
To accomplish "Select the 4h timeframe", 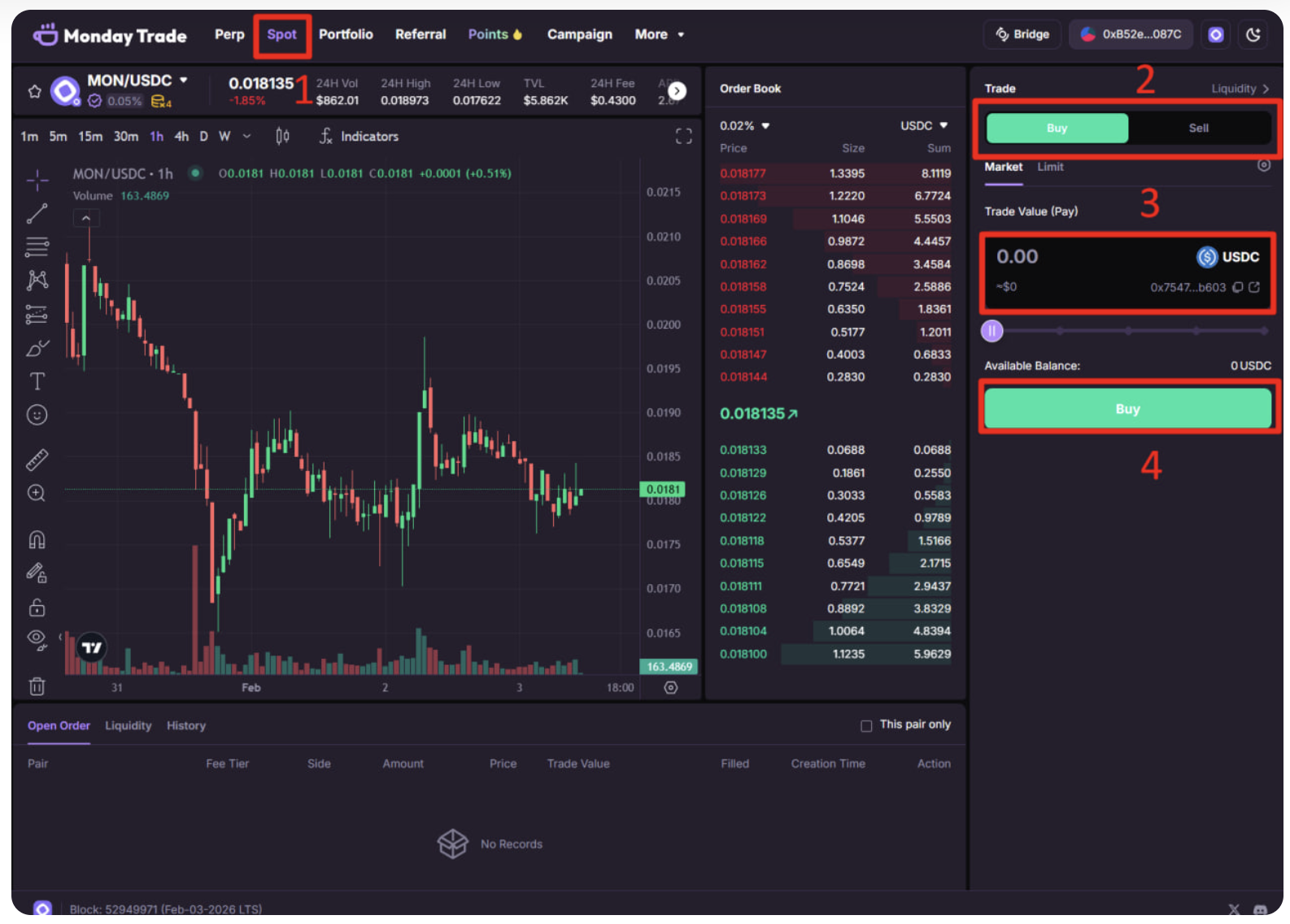I will coord(181,136).
